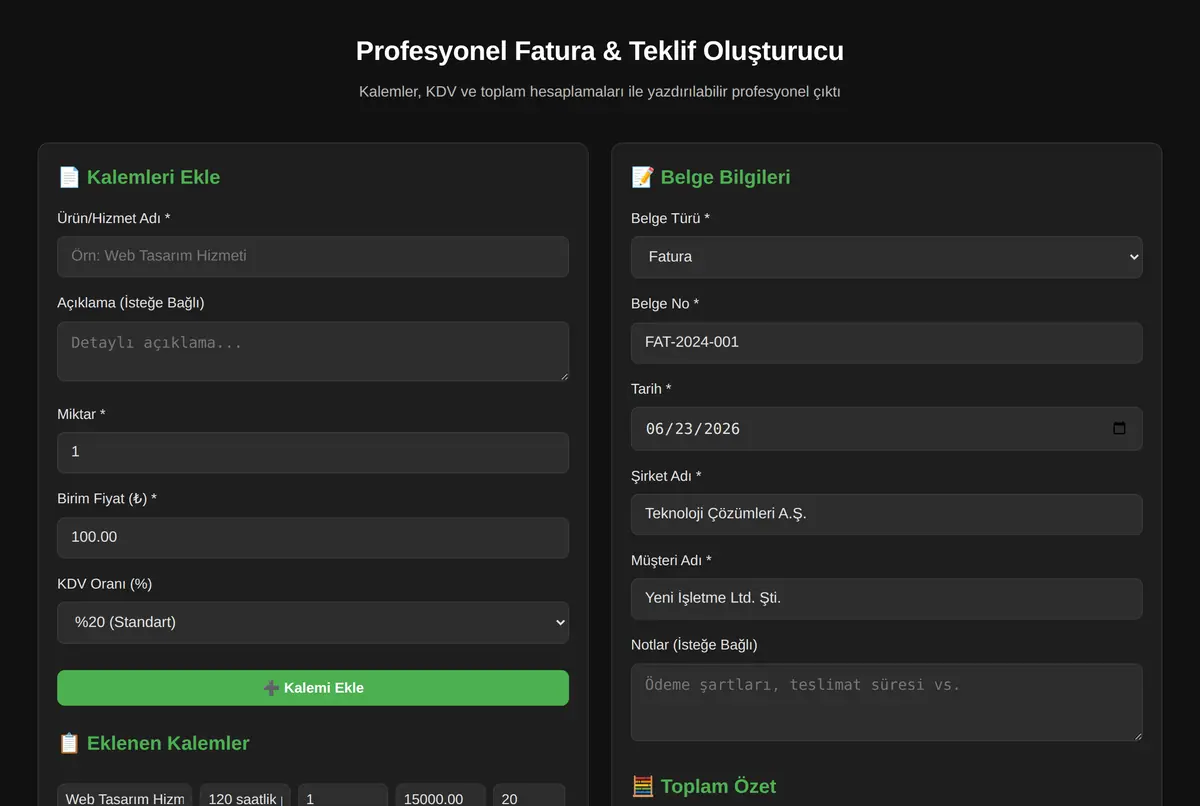Edit item description 120 saatlik
Image resolution: width=1200 pixels, height=806 pixels.
tap(245, 796)
